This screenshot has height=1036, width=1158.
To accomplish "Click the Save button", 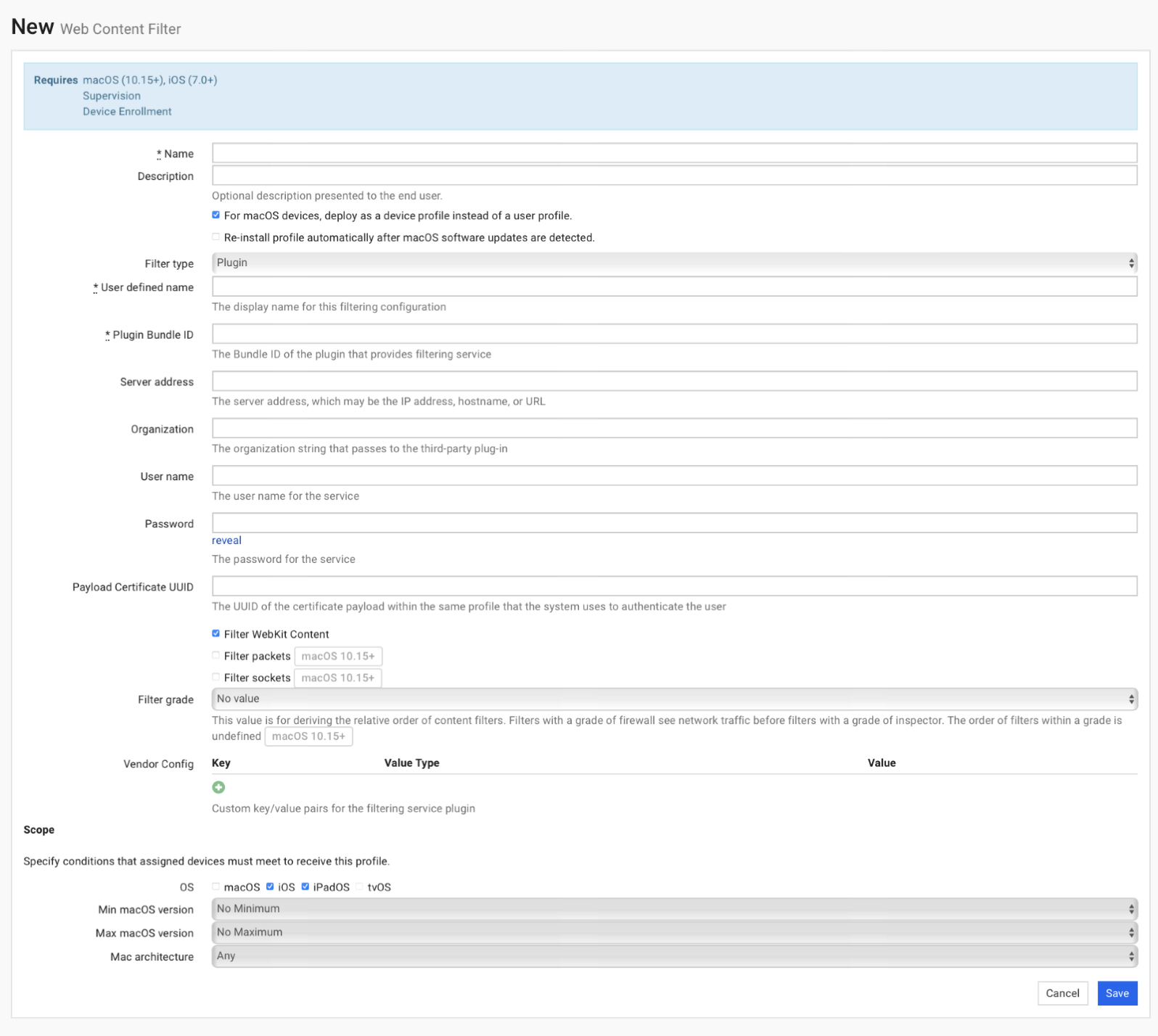I will pyautogui.click(x=1117, y=993).
